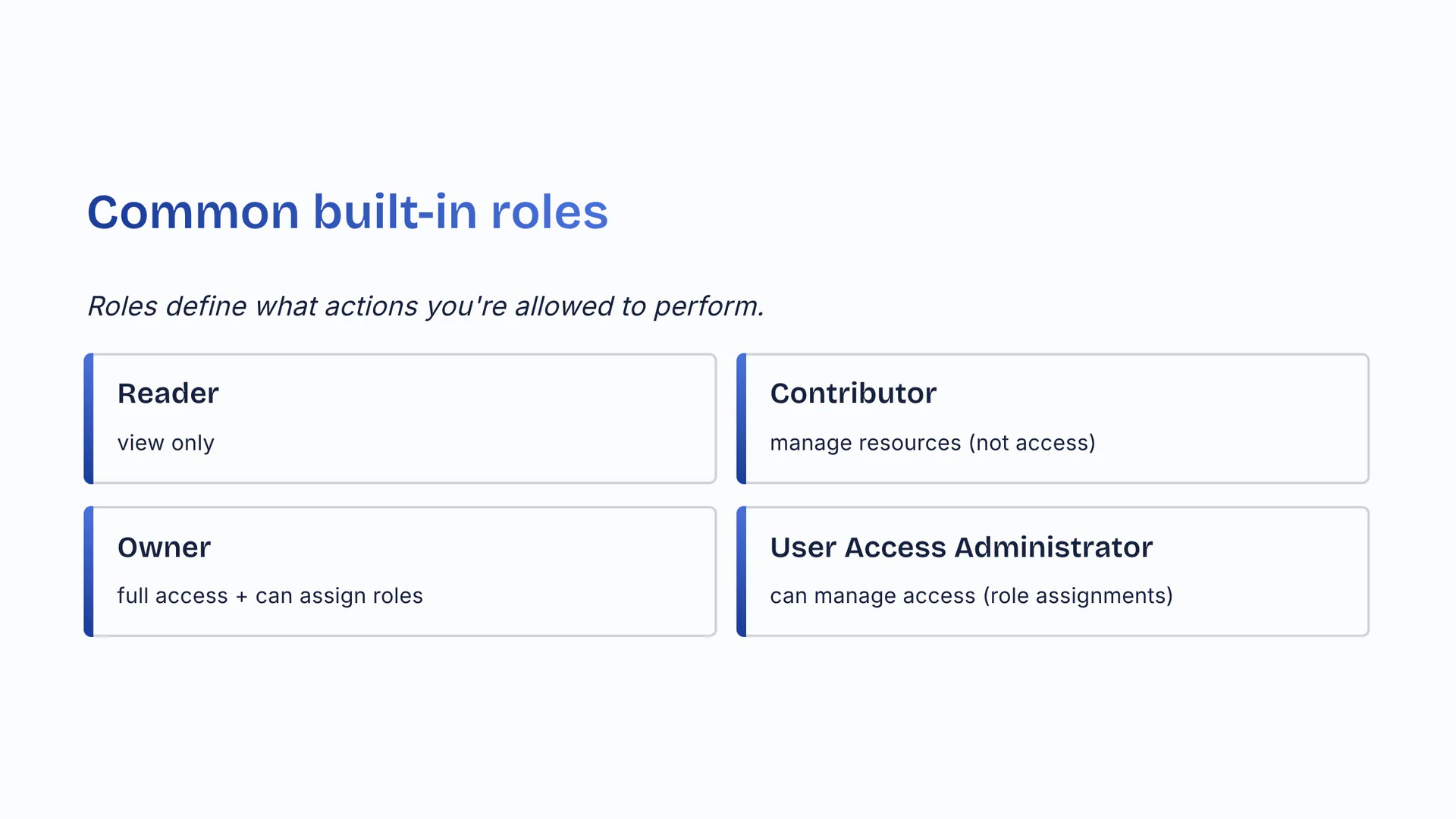The image size is (1456, 819).
Task: Click the Reader card heading
Action: [168, 394]
